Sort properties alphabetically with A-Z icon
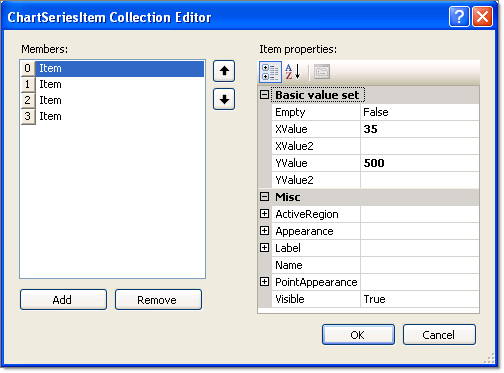Screen dimensions: 504x373 tap(293, 72)
